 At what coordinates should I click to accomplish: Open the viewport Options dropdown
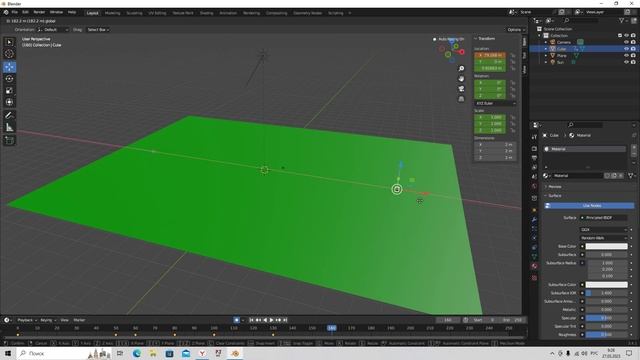[x=515, y=30]
